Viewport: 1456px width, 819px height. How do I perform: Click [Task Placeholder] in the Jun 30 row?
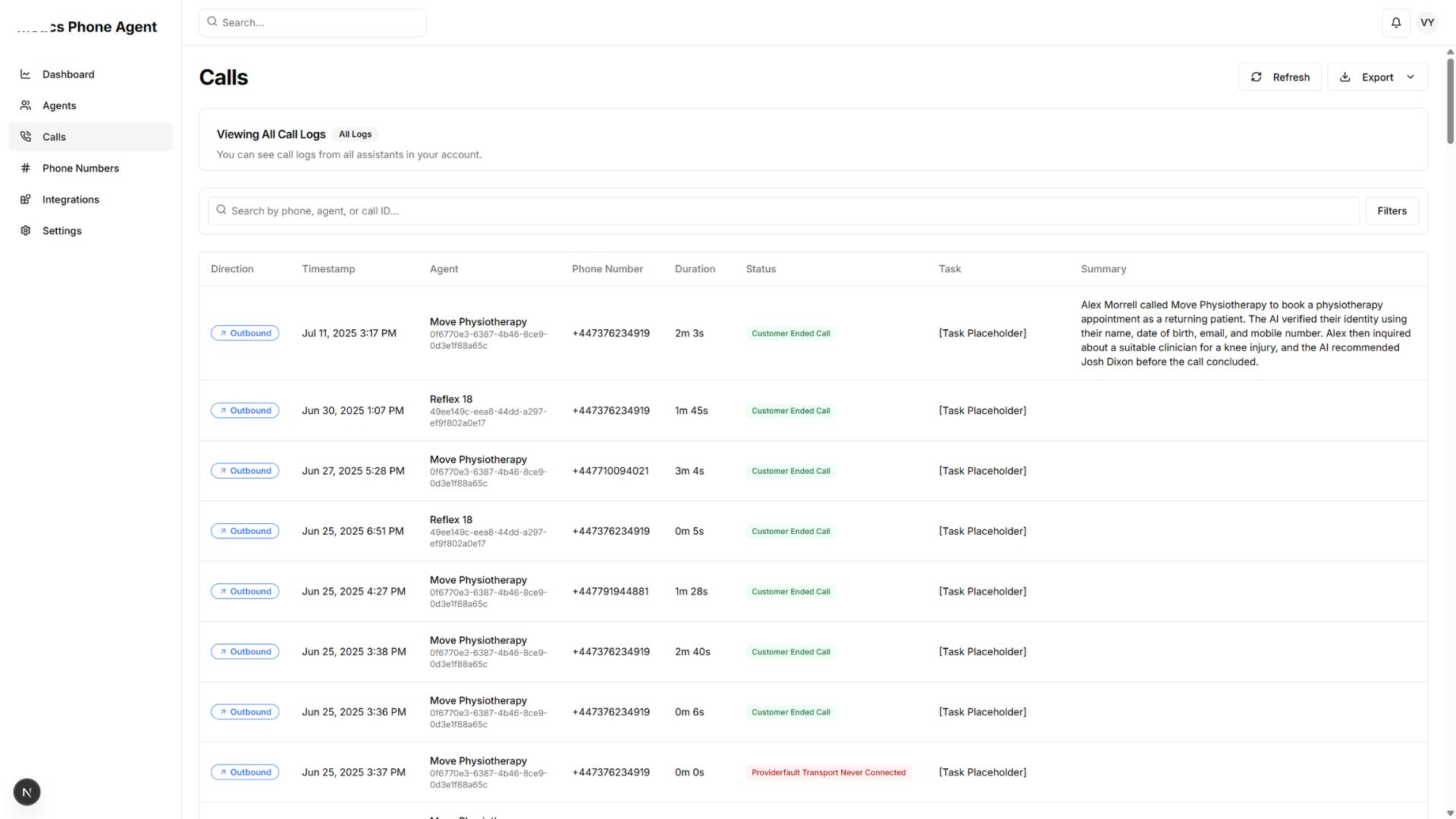coord(983,411)
